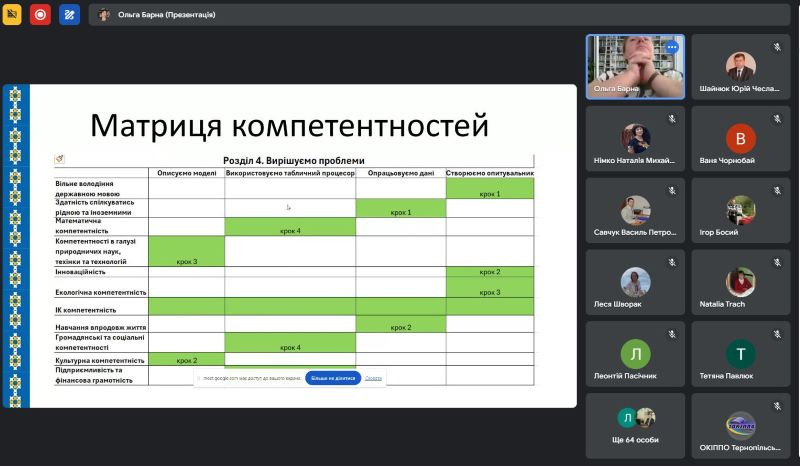Click 'крок 4' cell in Математична компетентність row
Screen dimensions: 800x466
[290, 227]
